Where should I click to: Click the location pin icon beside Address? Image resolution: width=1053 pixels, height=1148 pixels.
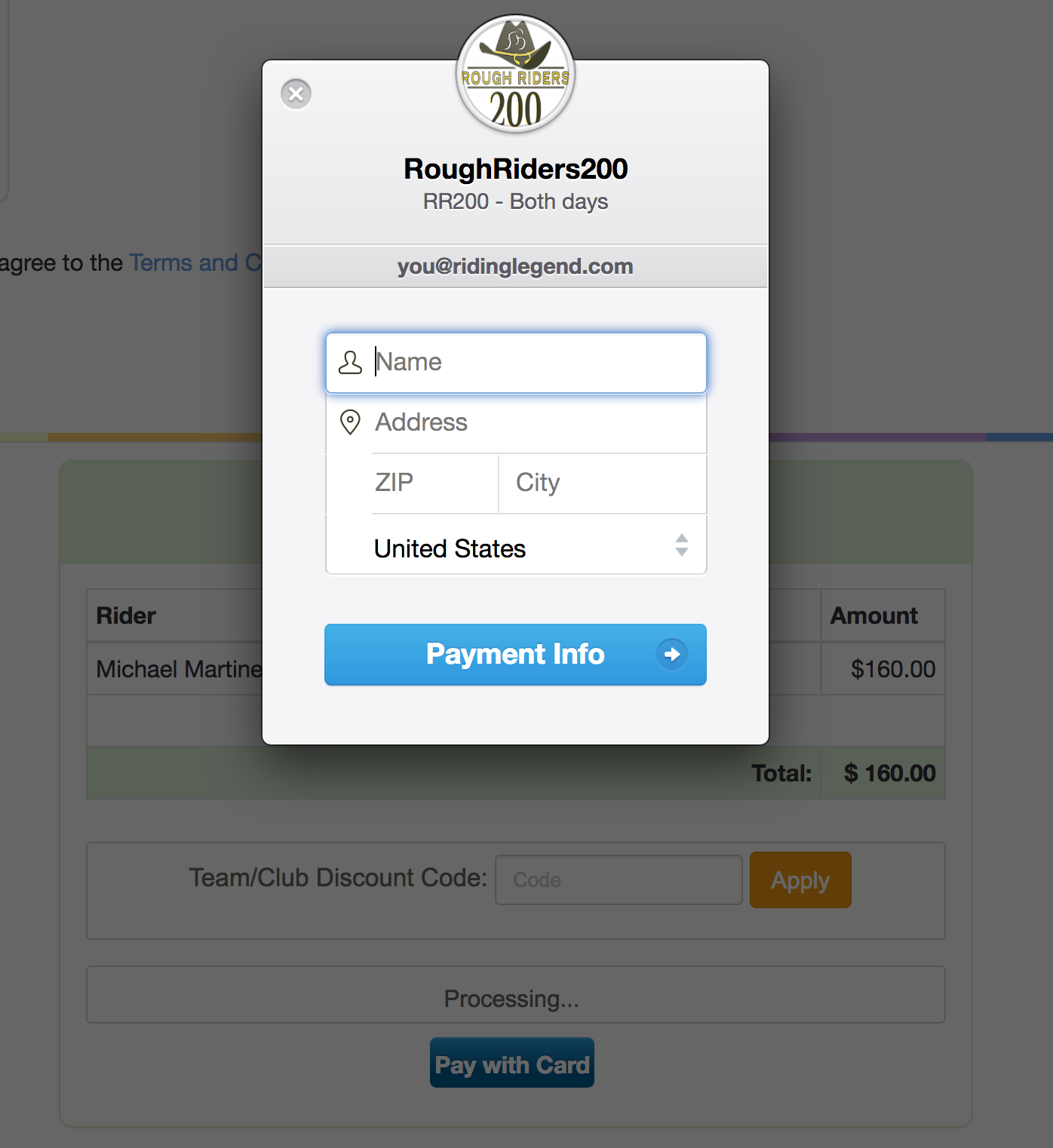(x=350, y=422)
